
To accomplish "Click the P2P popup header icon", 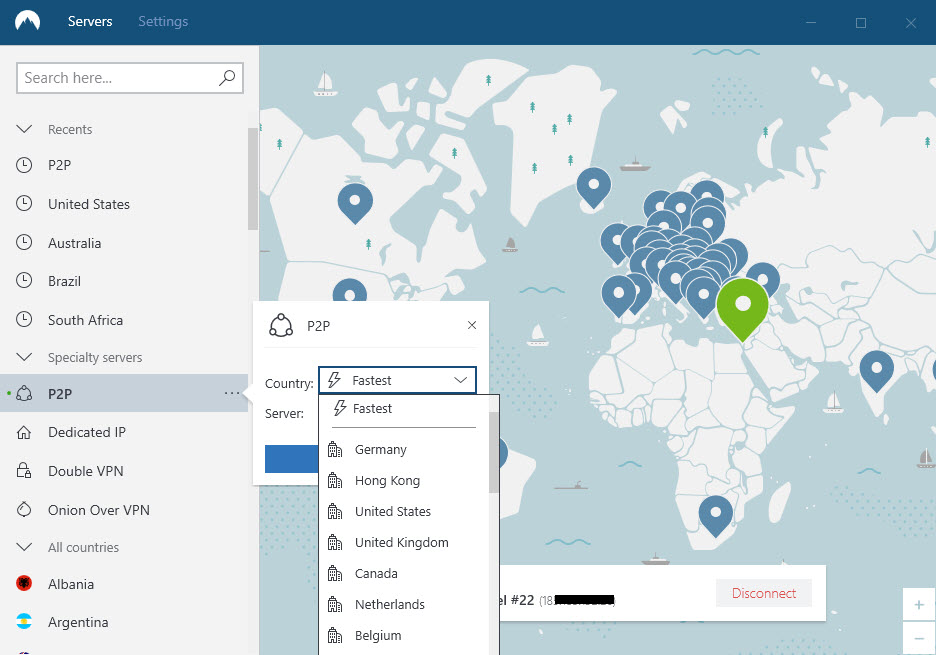I will (281, 326).
